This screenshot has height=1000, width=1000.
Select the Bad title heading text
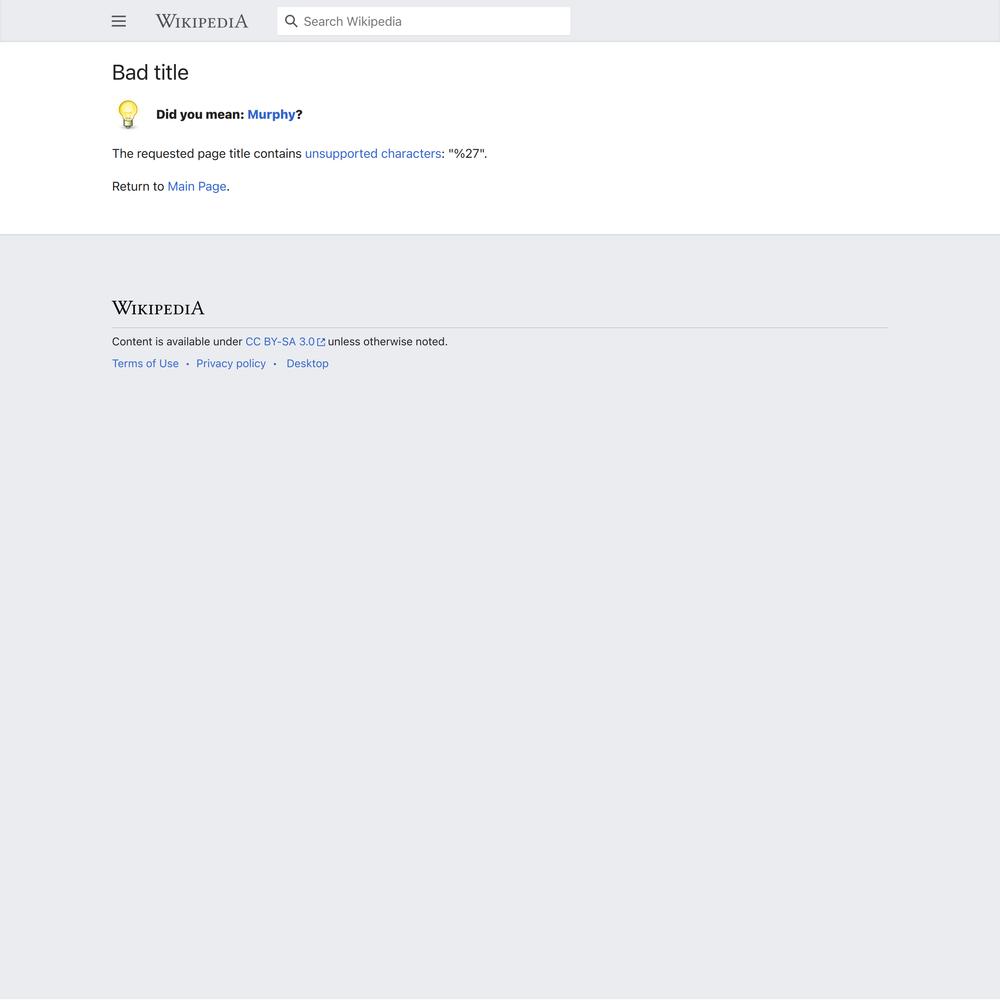[151, 73]
